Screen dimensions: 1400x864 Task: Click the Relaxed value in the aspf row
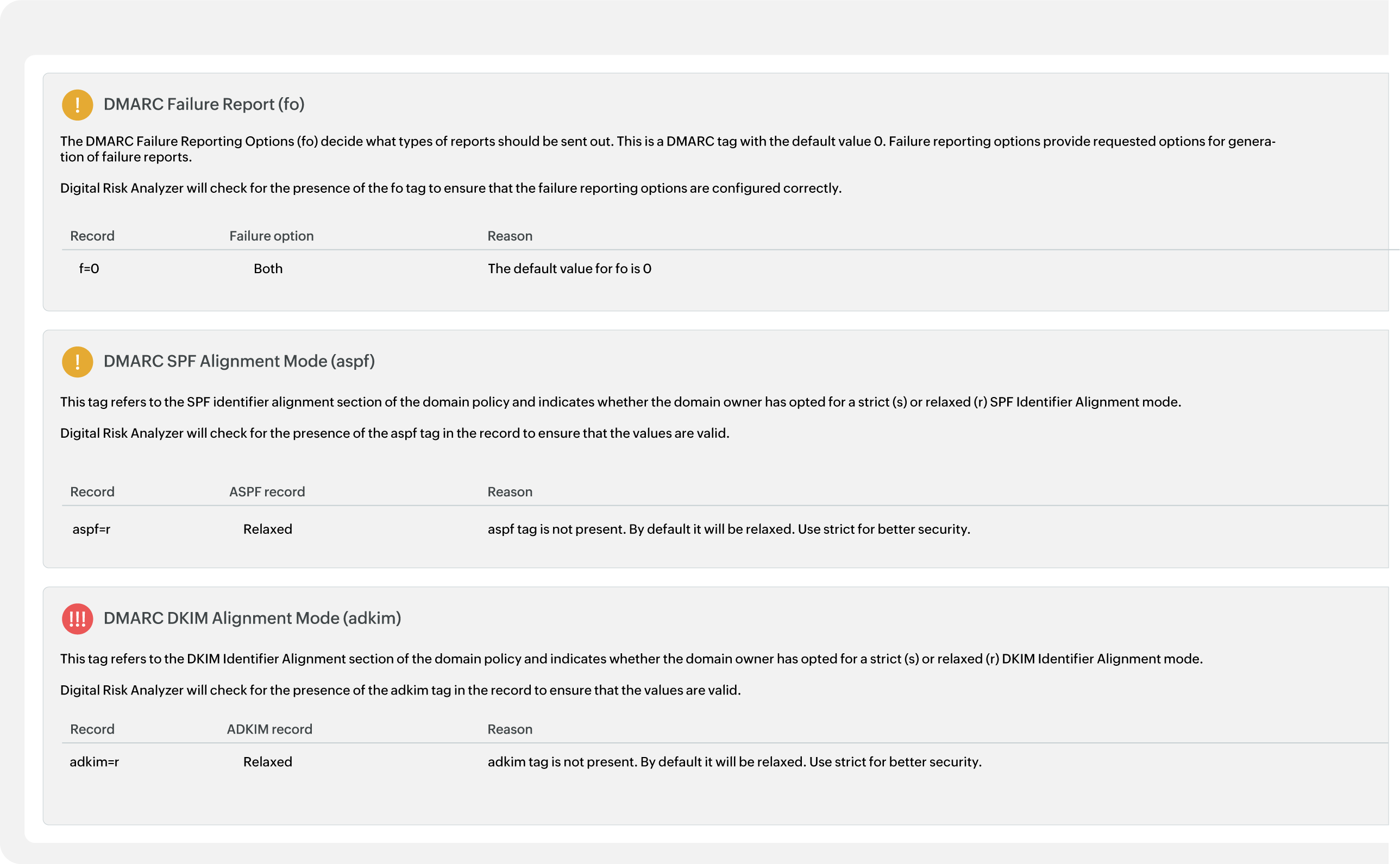(x=267, y=529)
